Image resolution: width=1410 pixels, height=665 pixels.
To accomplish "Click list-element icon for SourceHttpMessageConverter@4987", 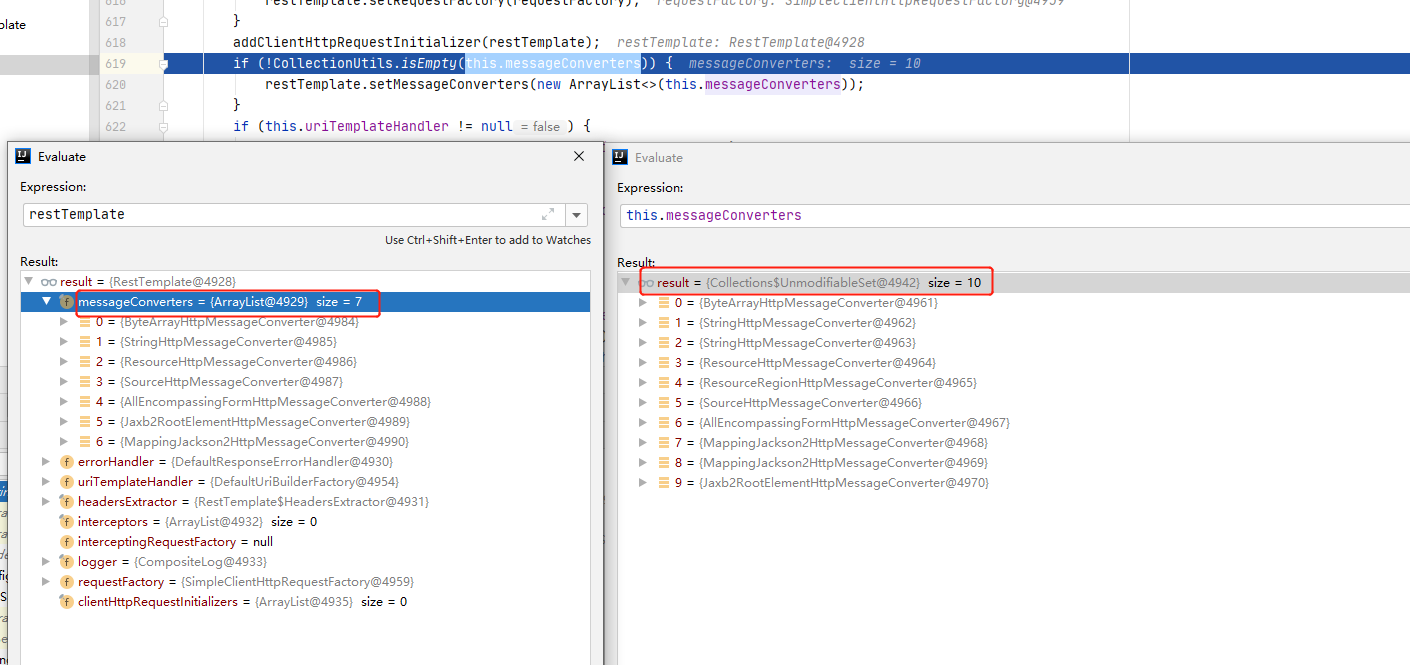I will 84,382.
